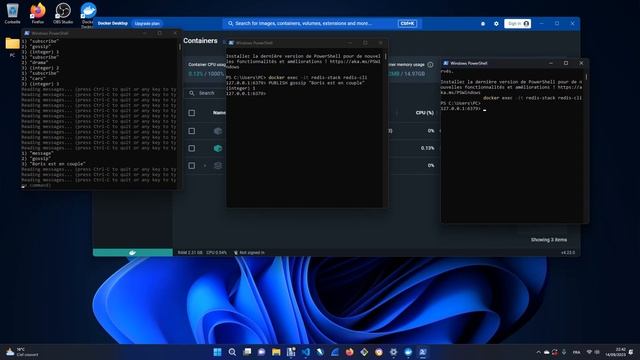
Task: Click the green running container icon
Action: click(x=218, y=148)
